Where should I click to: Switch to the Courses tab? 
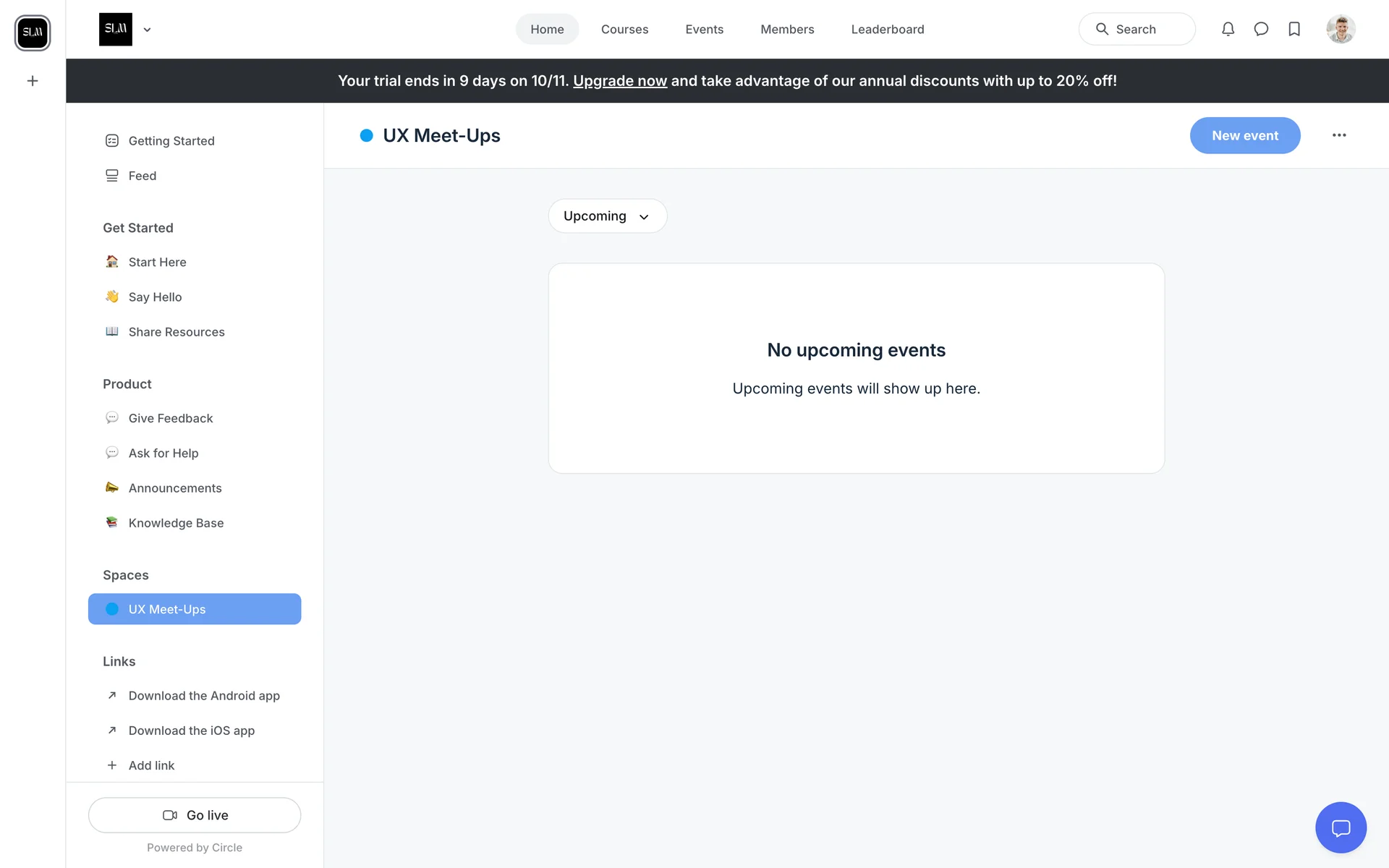[x=624, y=30]
